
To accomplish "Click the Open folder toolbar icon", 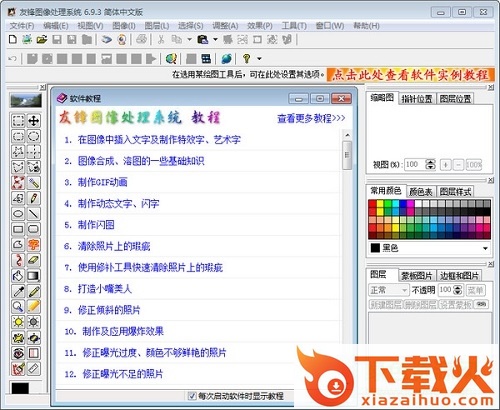I will click(x=42, y=40).
